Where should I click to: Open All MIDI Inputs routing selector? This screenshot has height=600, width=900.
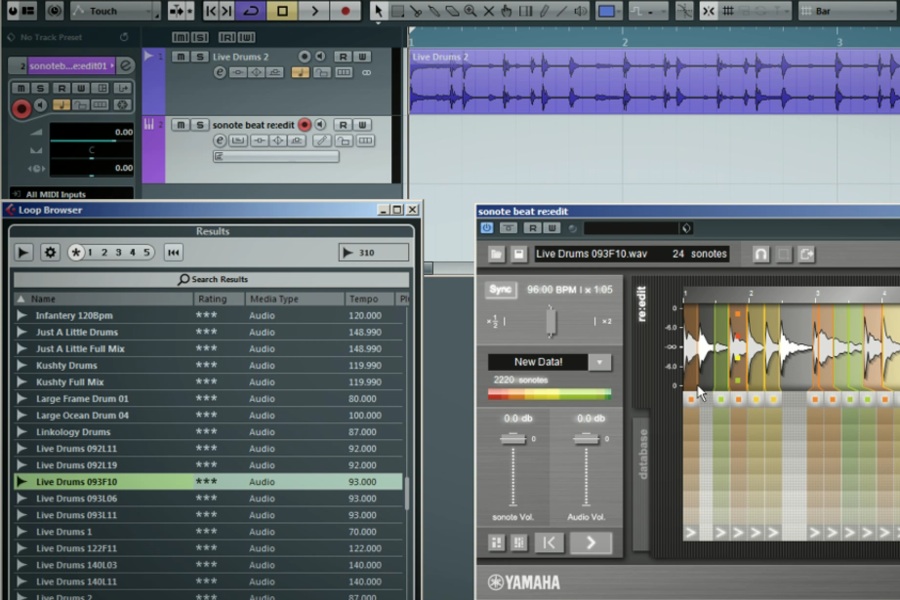pyautogui.click(x=72, y=194)
